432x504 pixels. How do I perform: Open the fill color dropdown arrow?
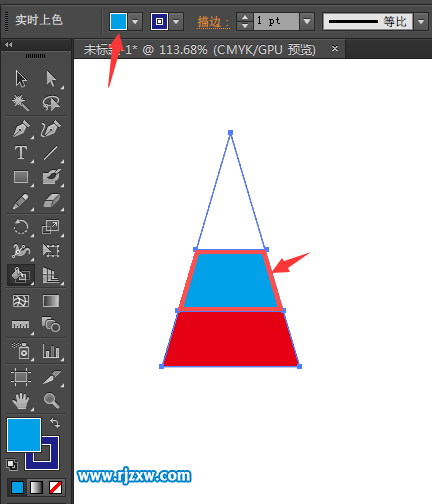135,22
